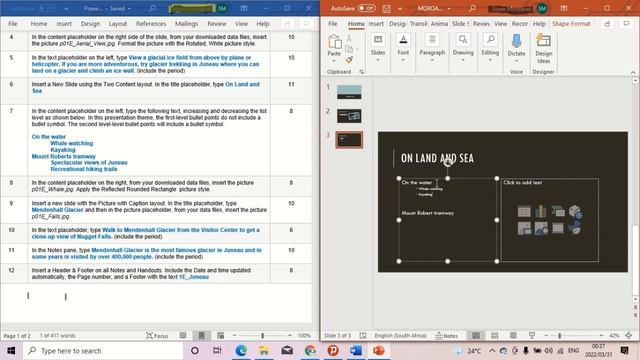Toggle the Notes pane in PowerPoint status bar
The width and height of the screenshot is (640, 360).
coord(447,336)
